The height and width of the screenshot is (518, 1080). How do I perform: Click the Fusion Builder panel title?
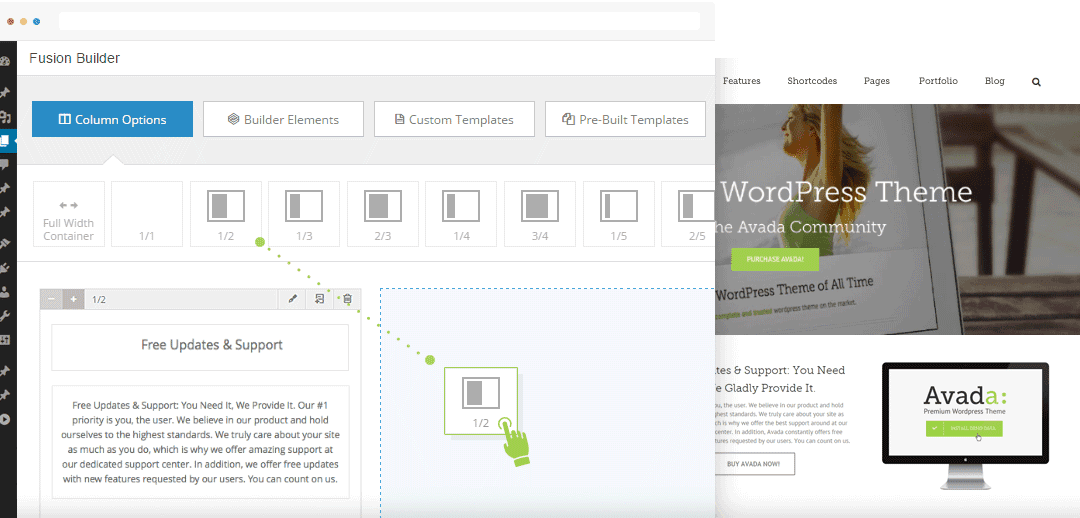[x=74, y=59]
